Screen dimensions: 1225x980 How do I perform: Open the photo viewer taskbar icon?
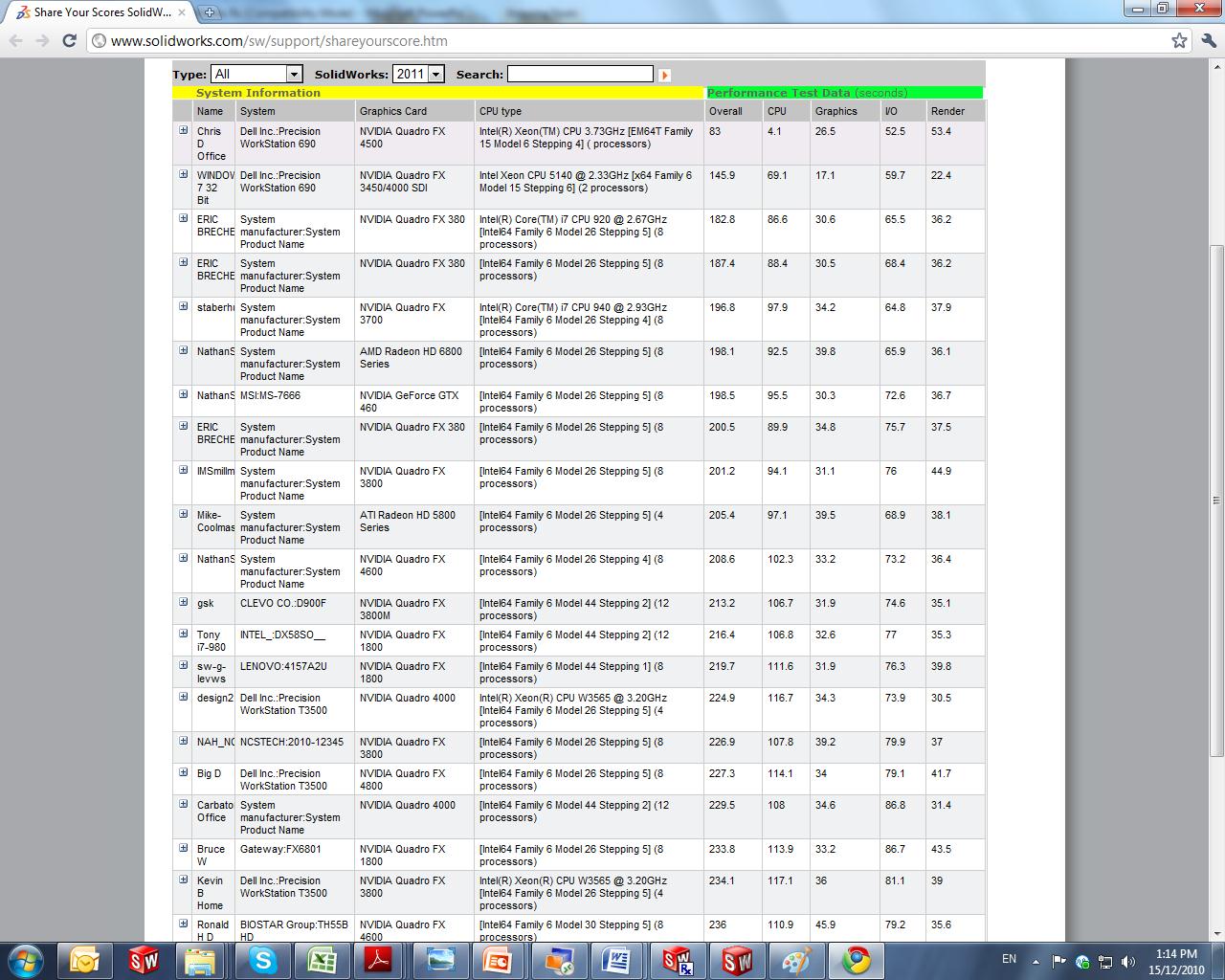click(x=440, y=960)
